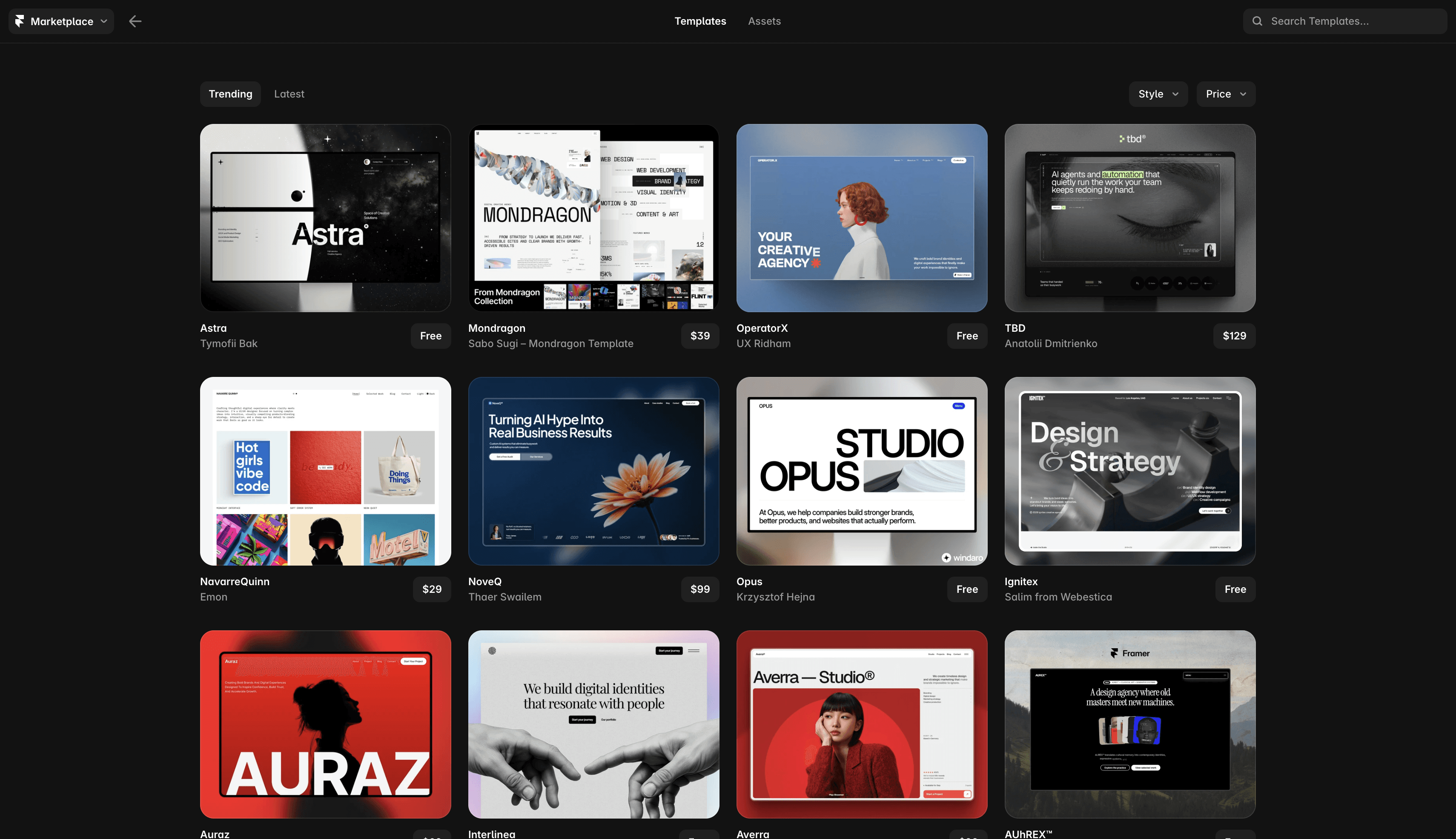The height and width of the screenshot is (839, 1456).
Task: Click the Framer logo icon
Action: pos(20,21)
